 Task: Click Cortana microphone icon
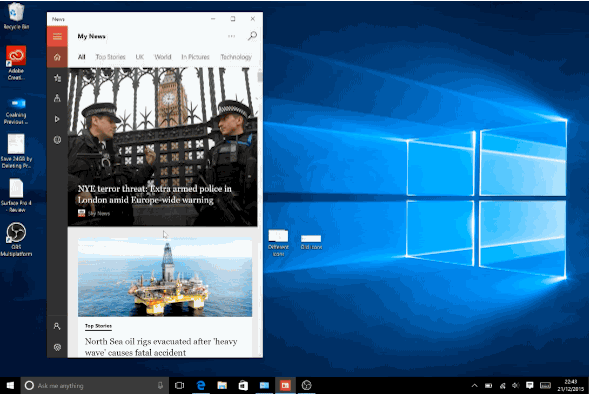click(x=160, y=385)
